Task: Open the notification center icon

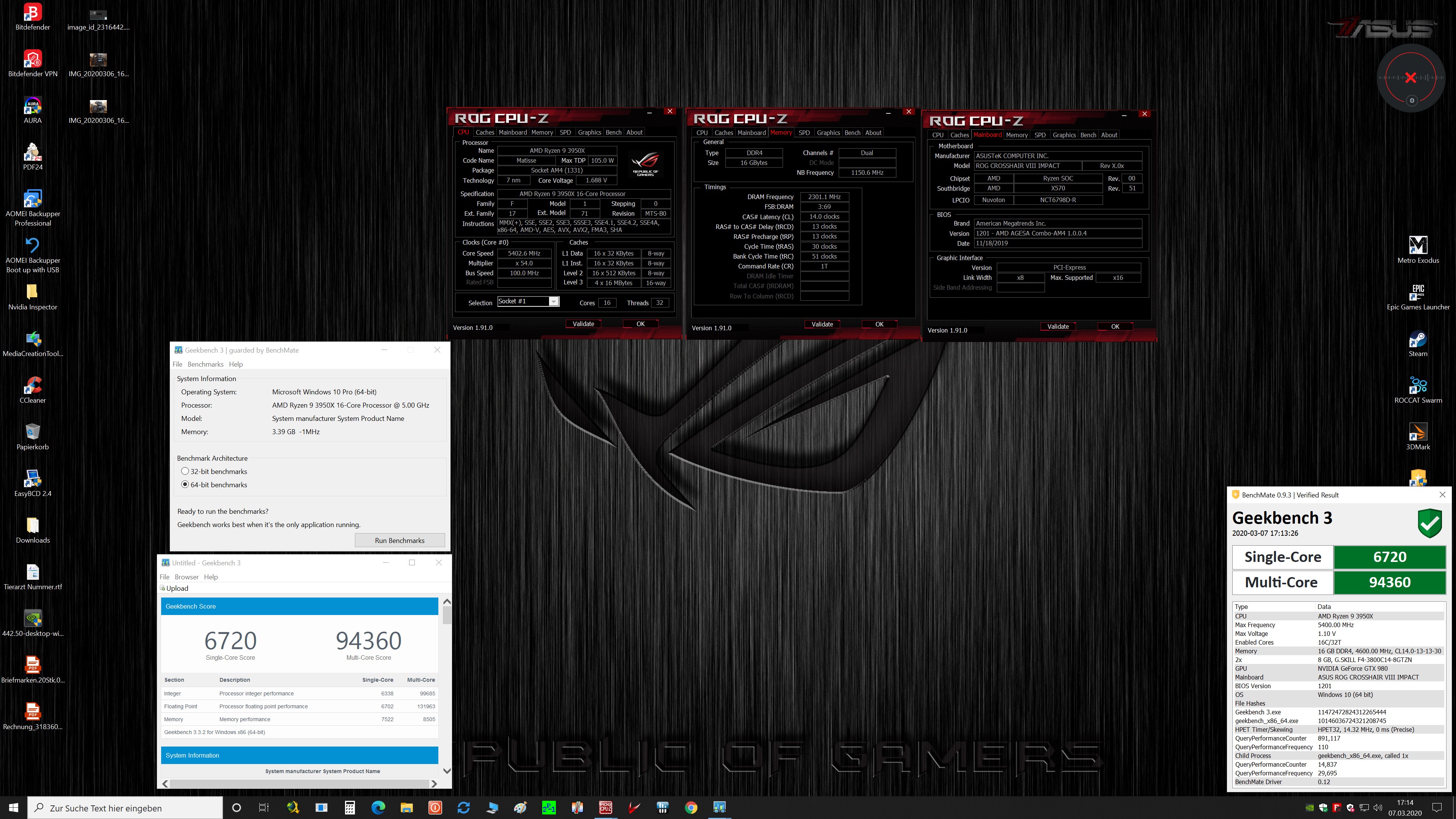Action: coord(1437,808)
